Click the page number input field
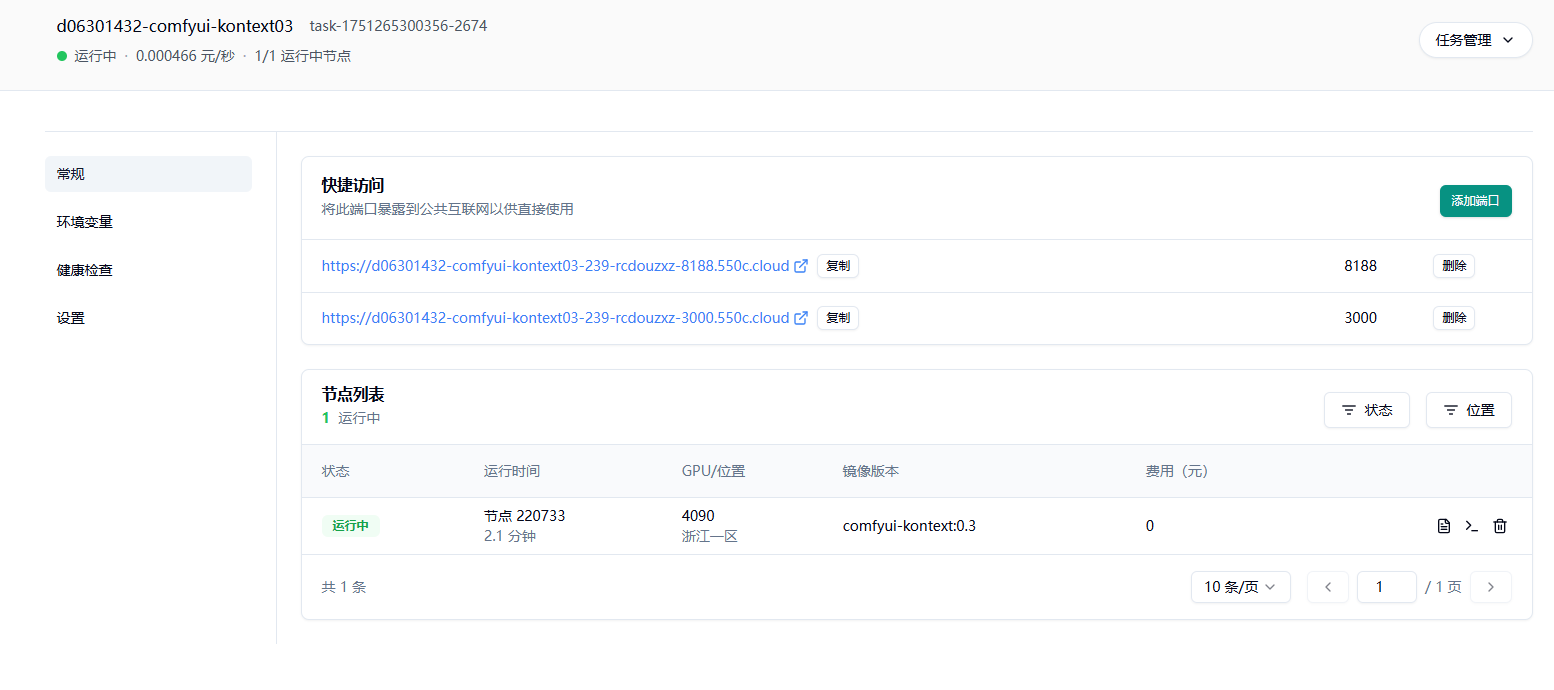This screenshot has height=690, width=1554. pyautogui.click(x=1386, y=587)
